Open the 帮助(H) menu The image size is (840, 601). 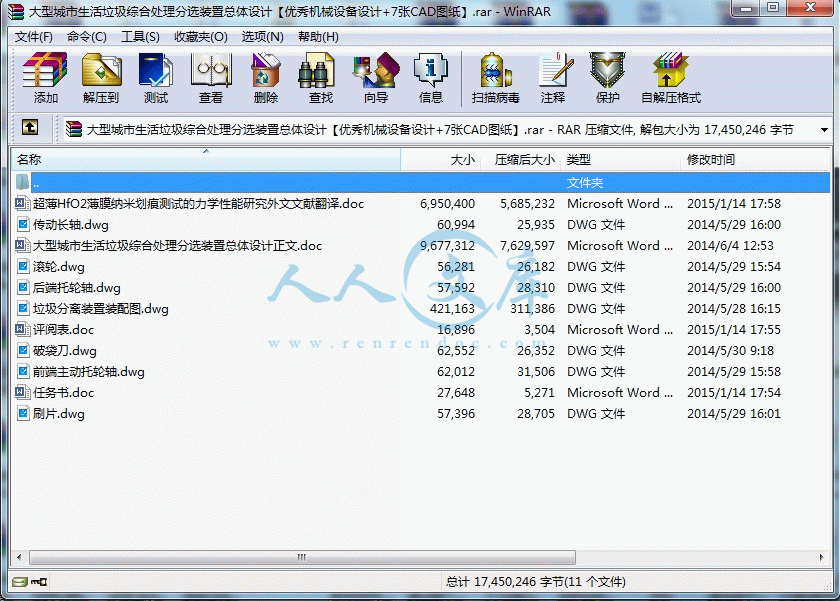[x=318, y=36]
